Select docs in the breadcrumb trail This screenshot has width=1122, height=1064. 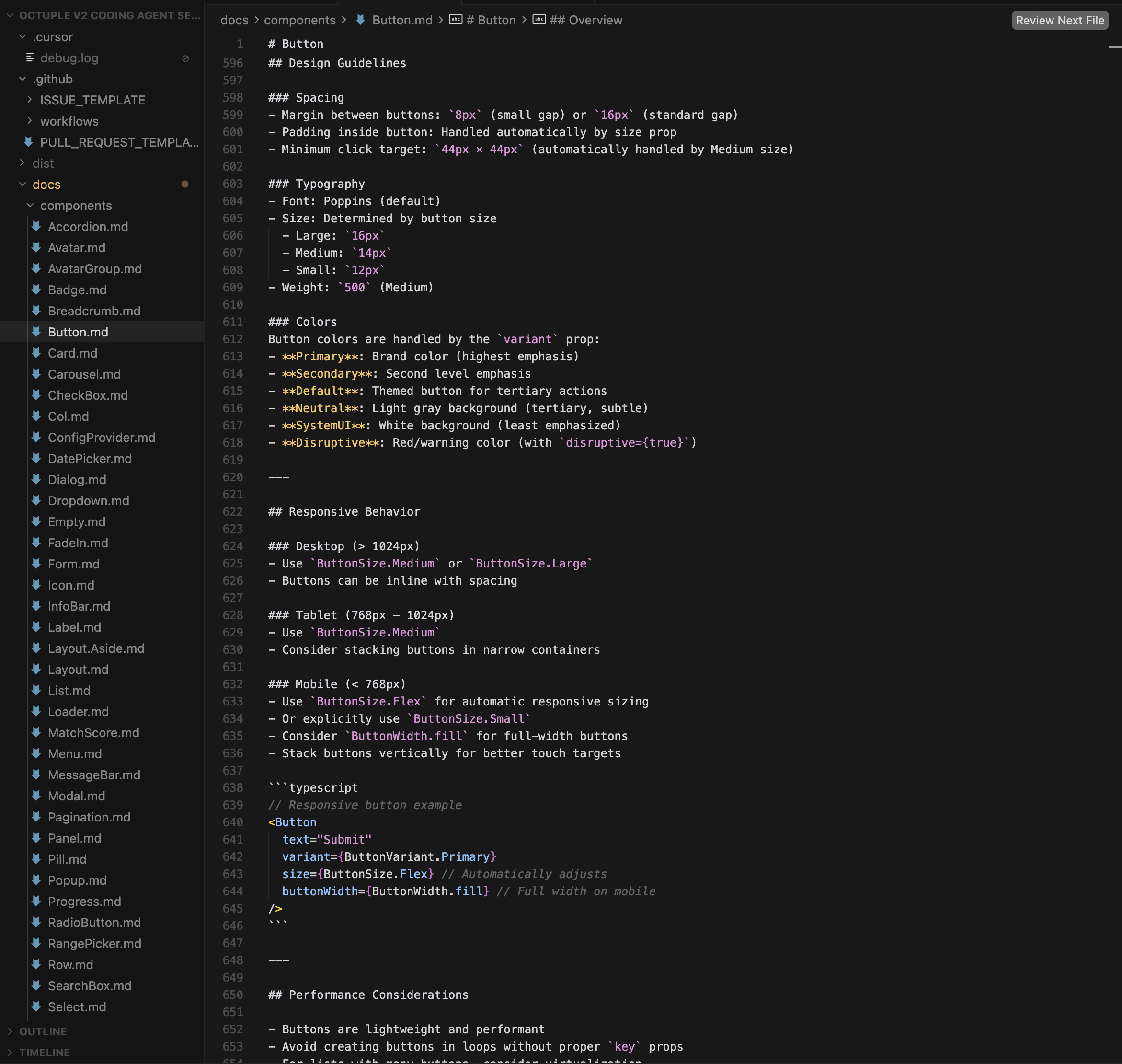[234, 20]
